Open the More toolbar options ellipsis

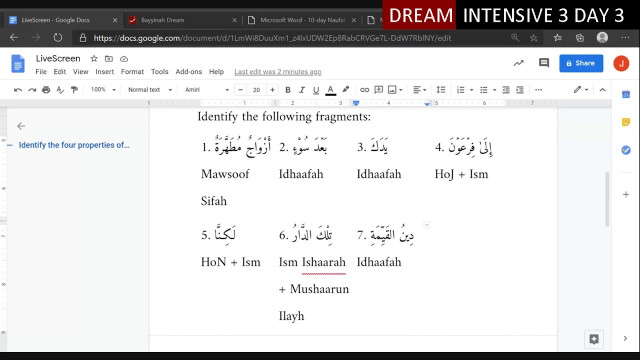pos(538,90)
